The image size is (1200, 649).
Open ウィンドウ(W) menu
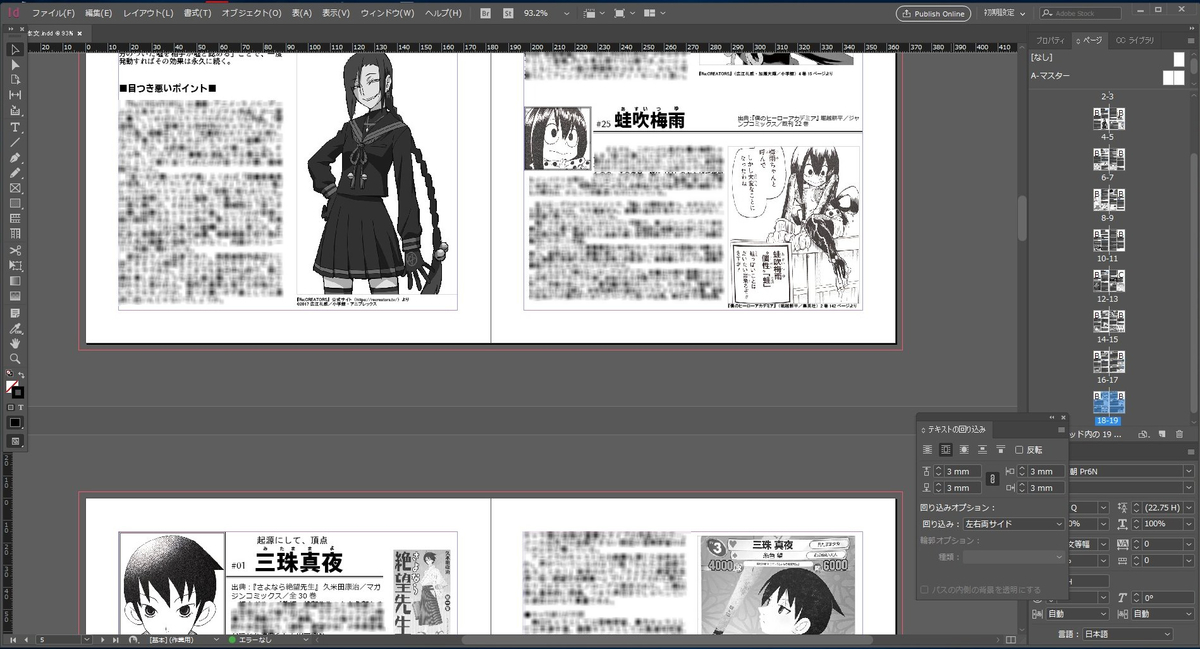tap(387, 14)
